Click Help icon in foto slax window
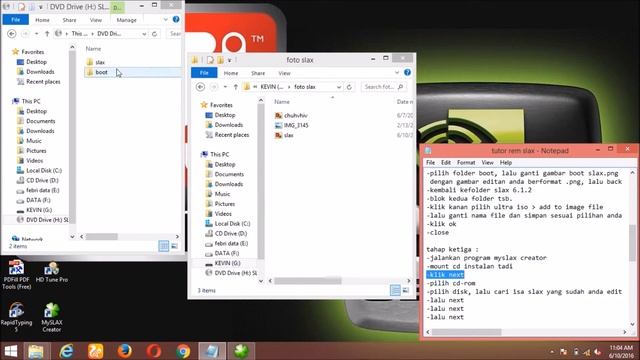 407,72
